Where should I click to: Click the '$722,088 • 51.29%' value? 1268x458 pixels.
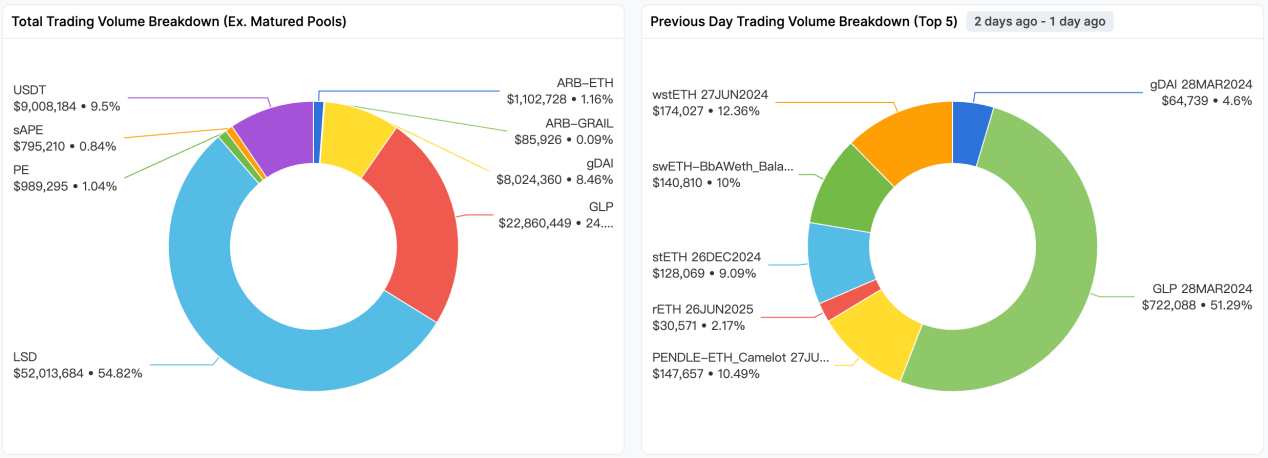point(1197,305)
